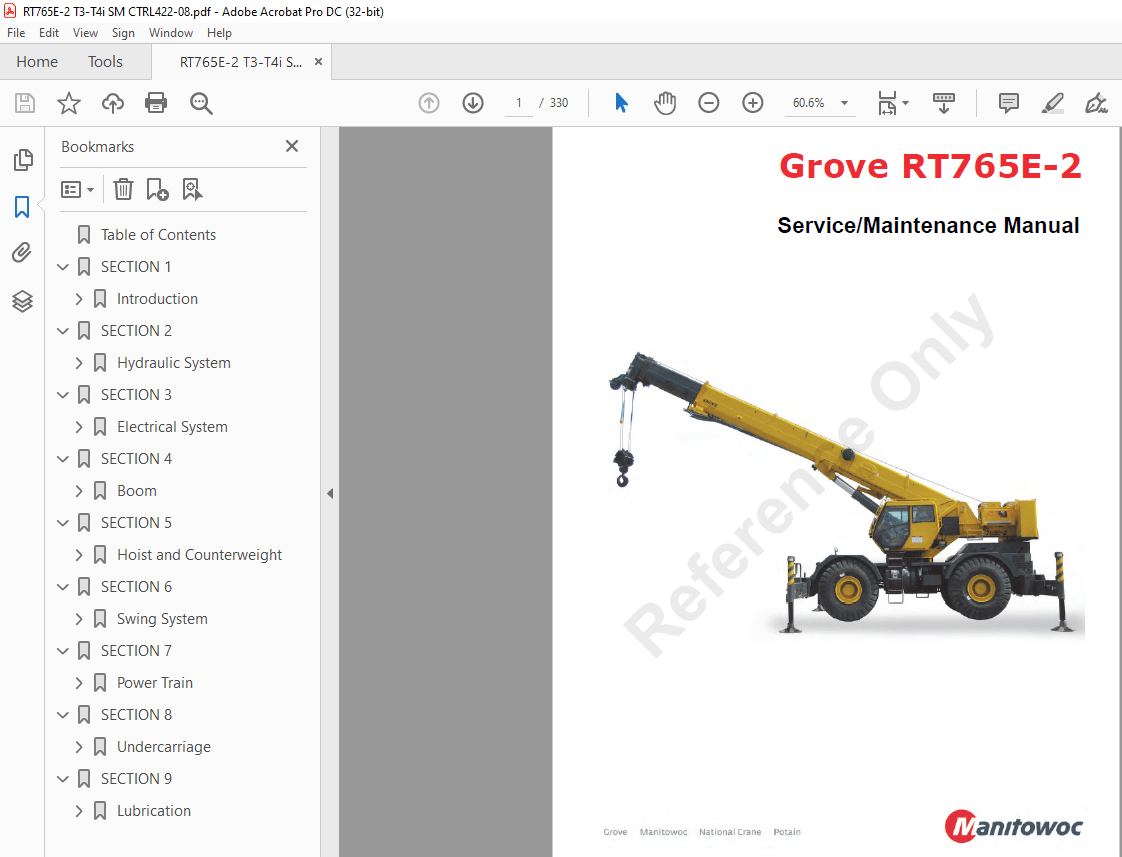Show the Layers panel

[x=23, y=301]
